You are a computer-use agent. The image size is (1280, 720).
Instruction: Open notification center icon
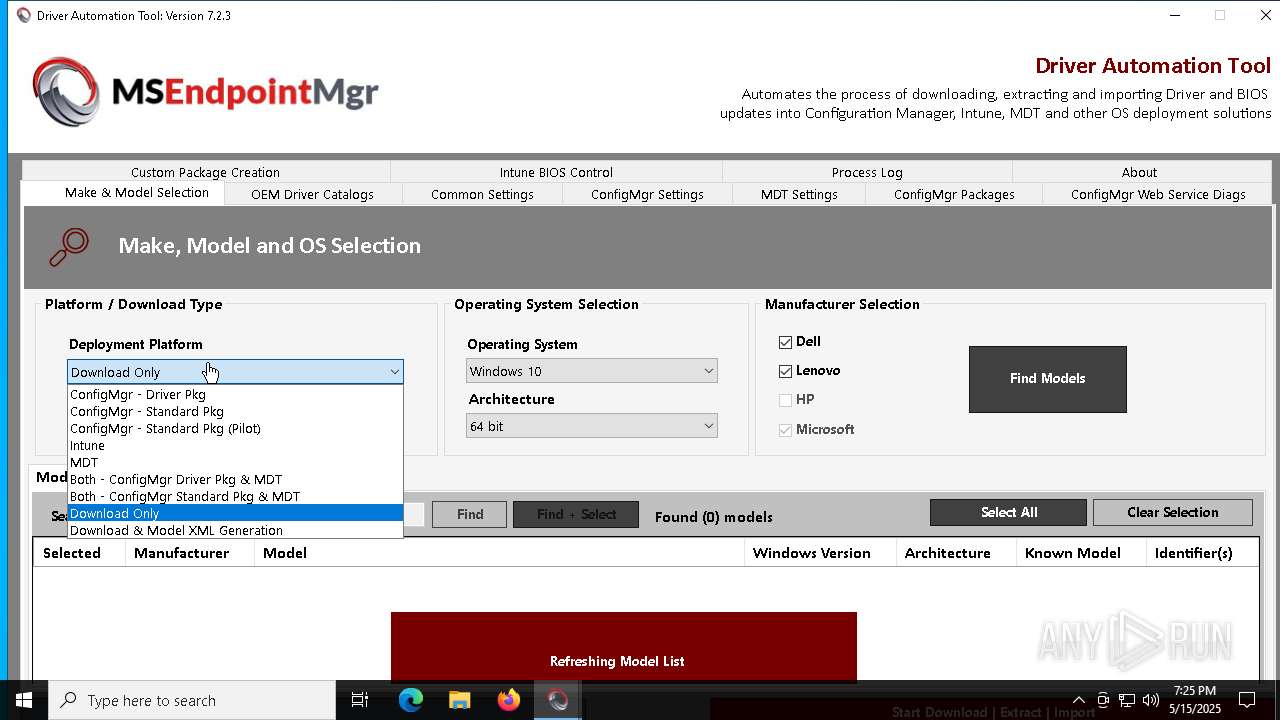click(x=1247, y=700)
